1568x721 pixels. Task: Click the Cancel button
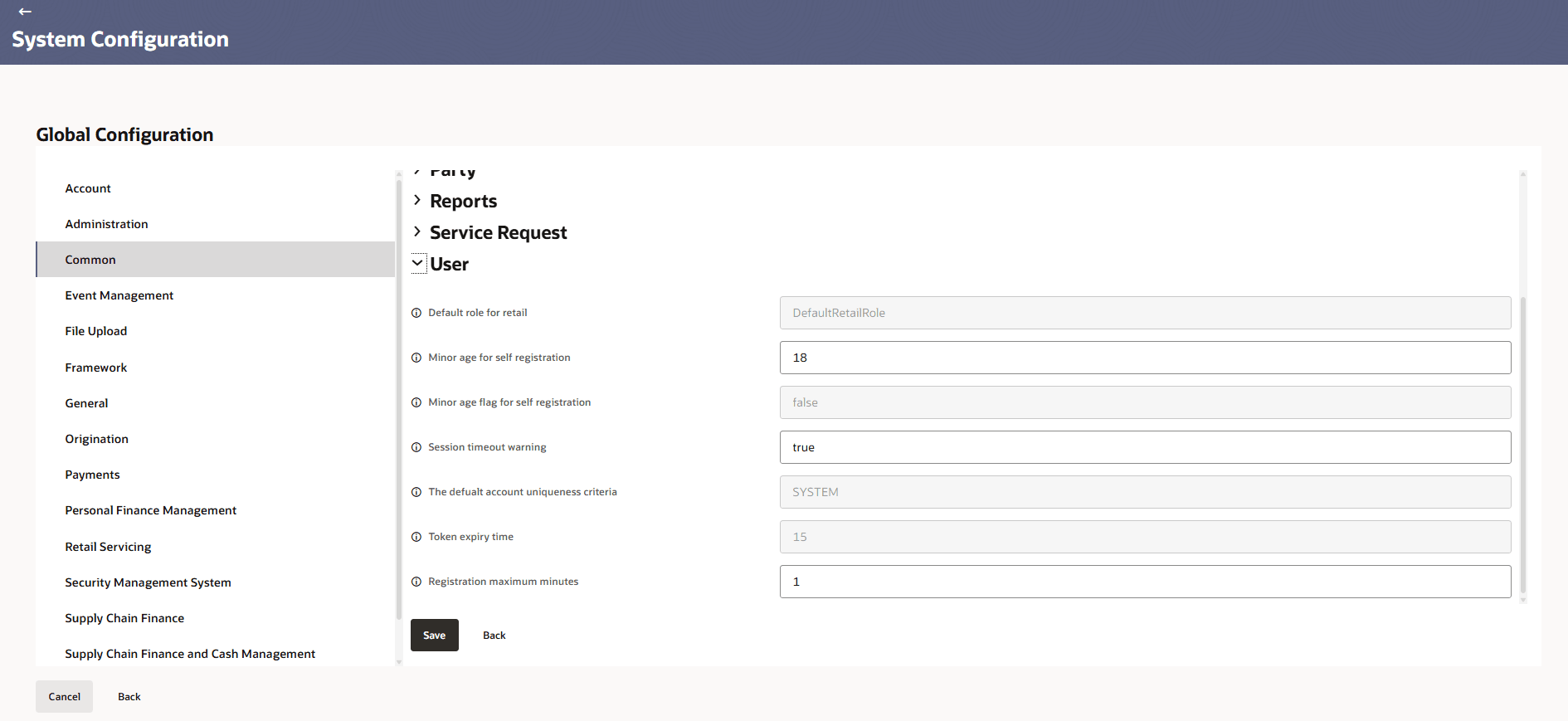pyautogui.click(x=65, y=697)
